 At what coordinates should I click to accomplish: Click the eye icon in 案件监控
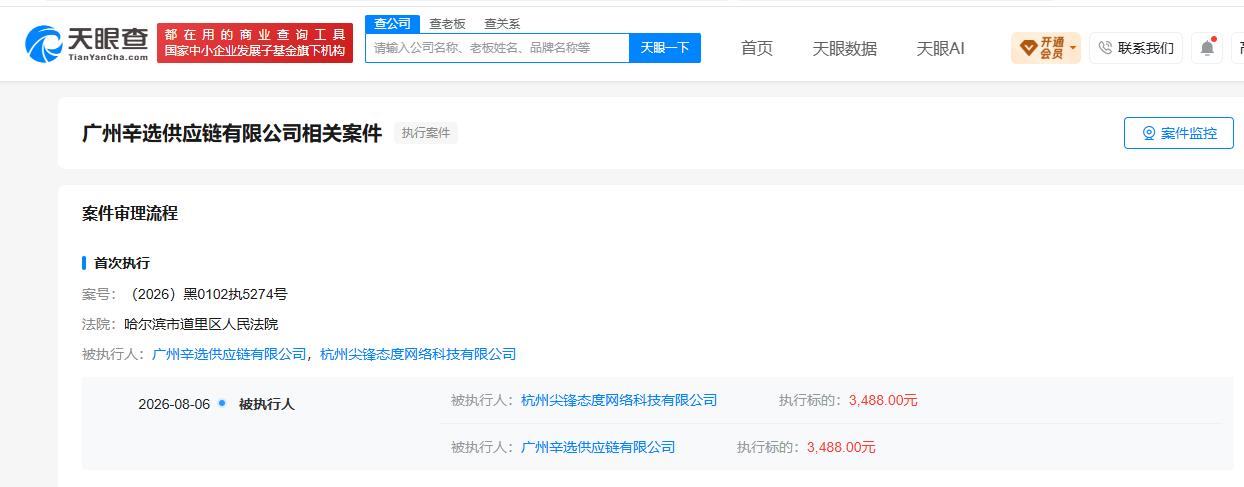click(x=1149, y=133)
